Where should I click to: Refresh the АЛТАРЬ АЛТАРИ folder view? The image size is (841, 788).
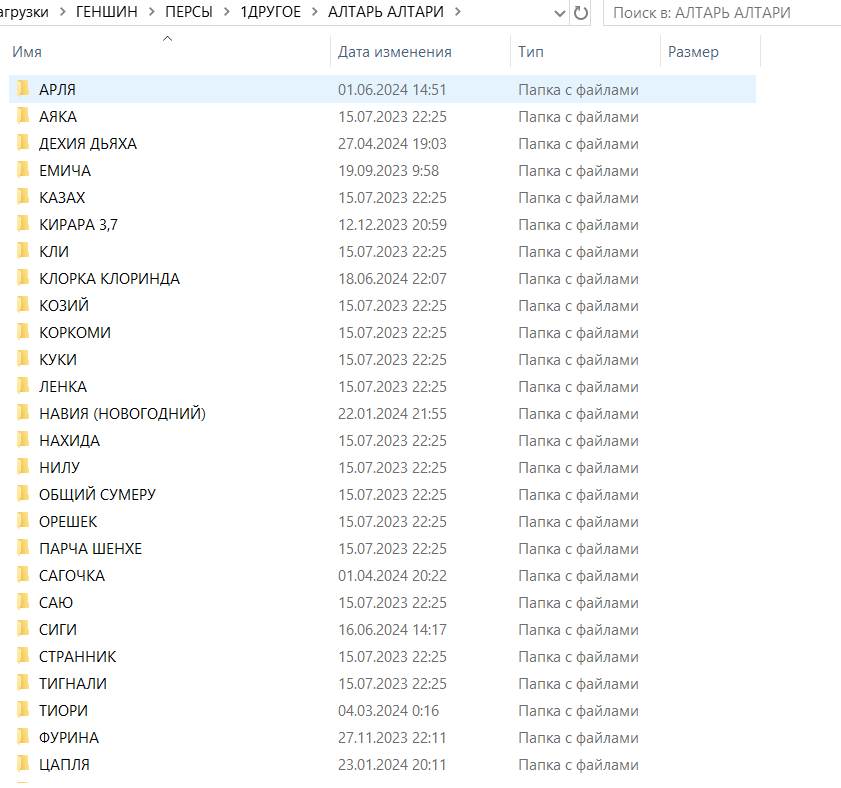click(580, 12)
